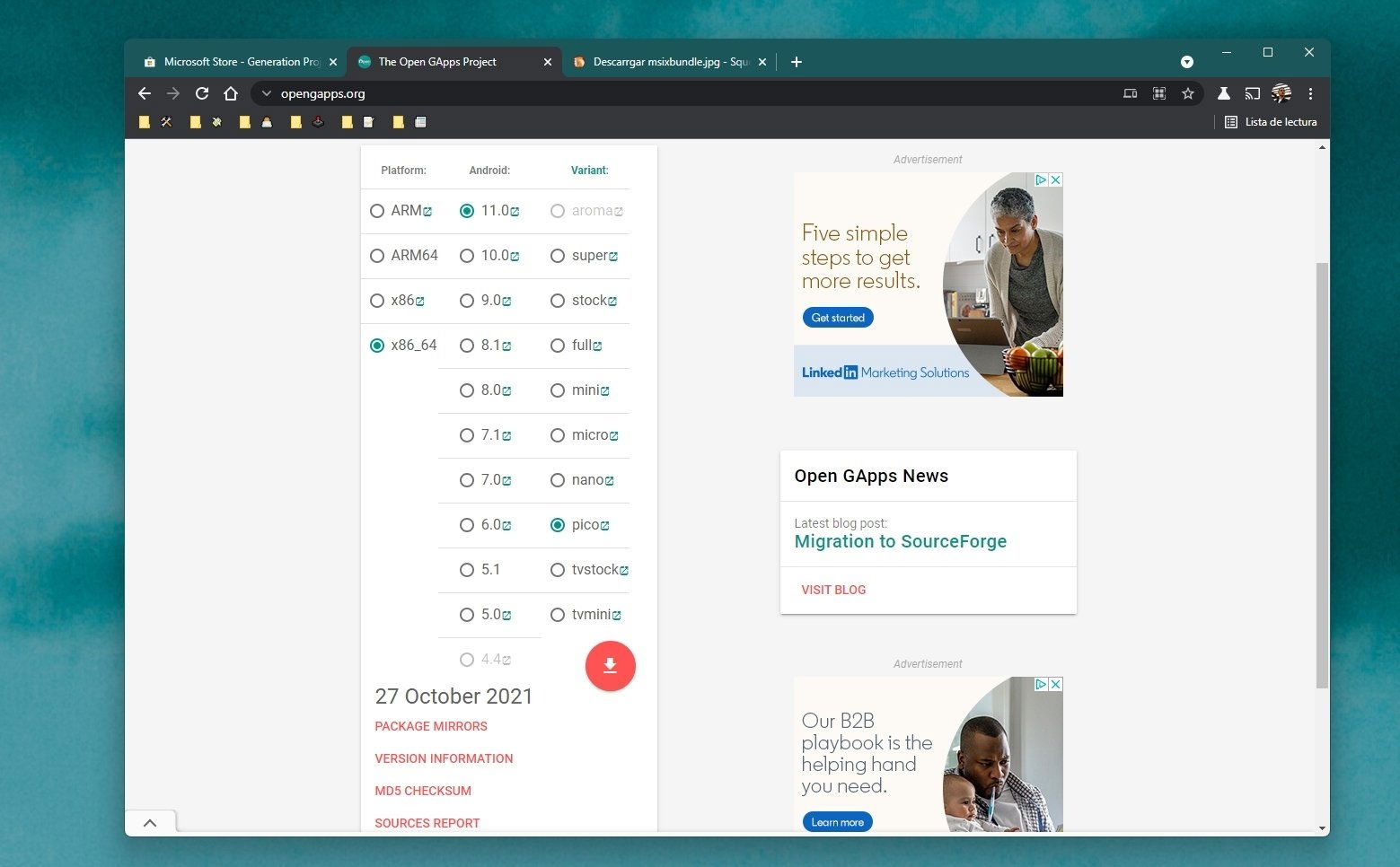Choose the stock variant radio button
The width and height of the screenshot is (1400, 867).
tap(558, 301)
